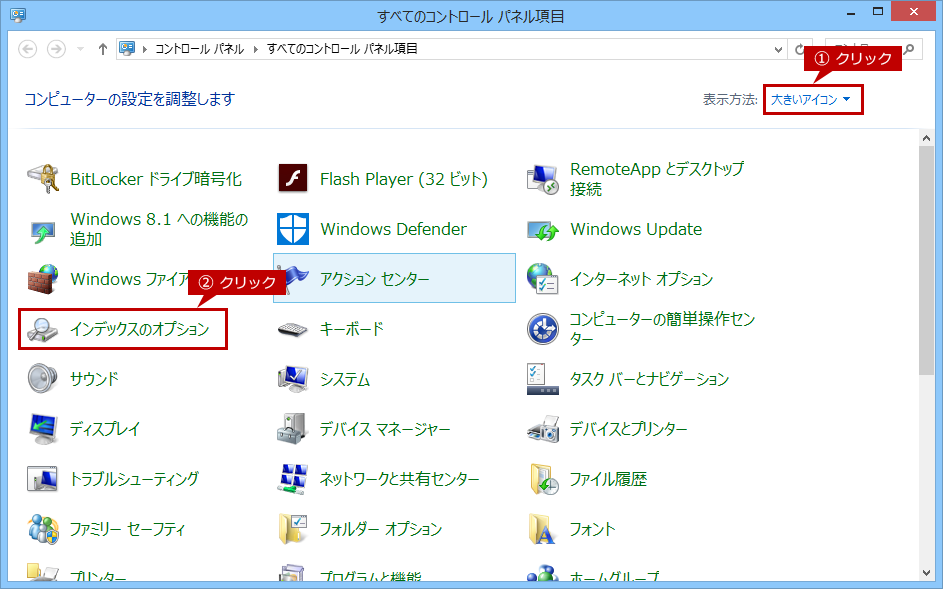Click the コントロール パネル breadcrumb link
Viewport: 943px width, 589px height.
pyautogui.click(x=200, y=49)
